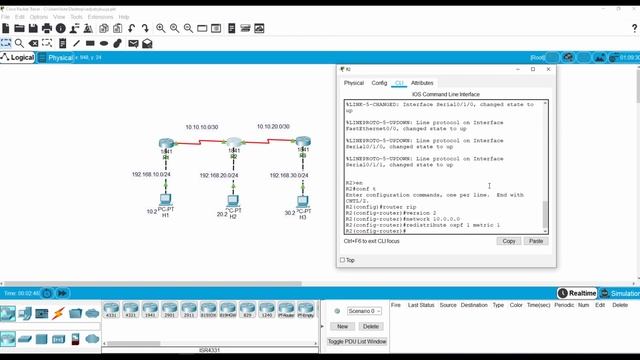Screen dimensions: 640x360
Task: Activate the Select tool
Action: coord(6,43)
